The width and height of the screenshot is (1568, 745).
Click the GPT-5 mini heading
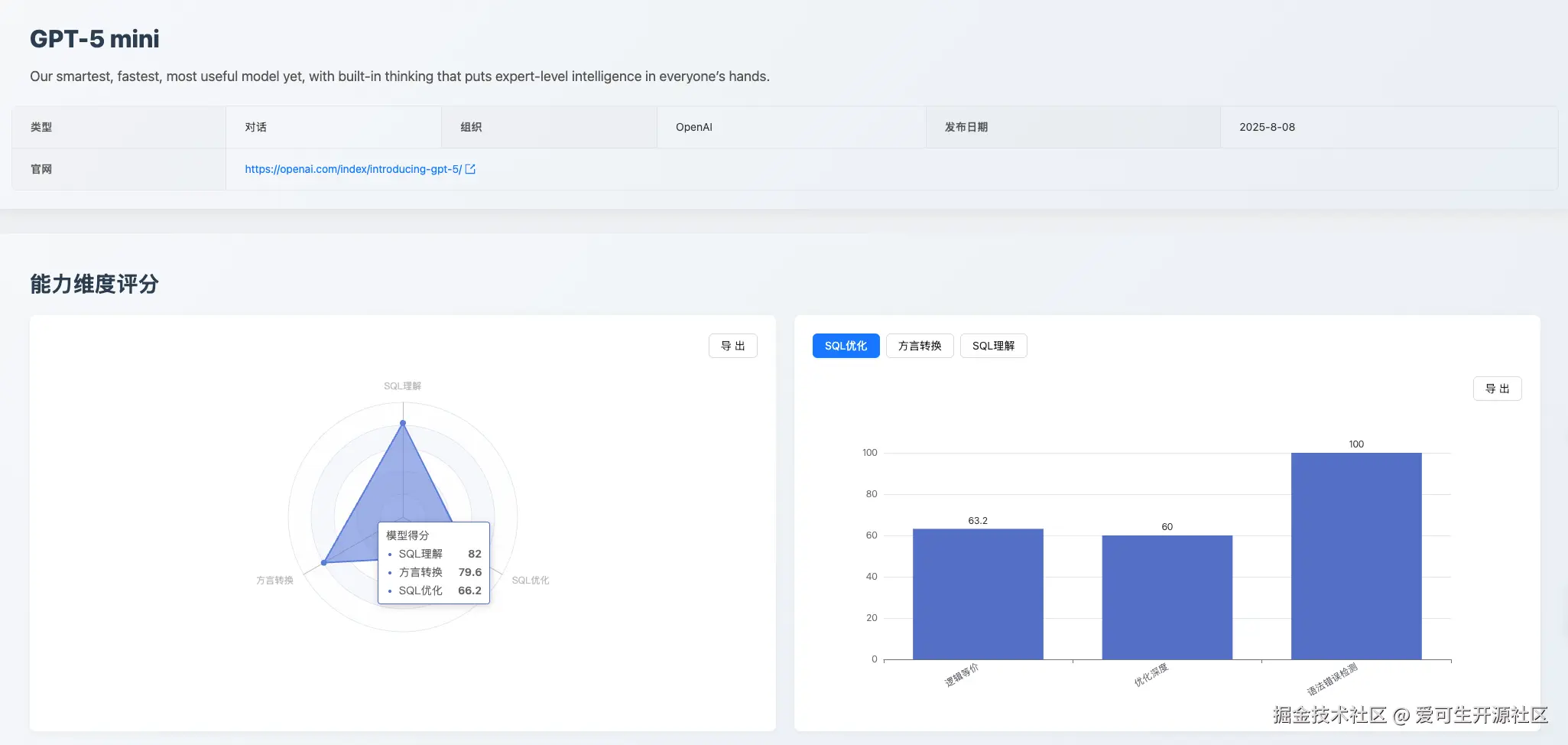point(94,38)
